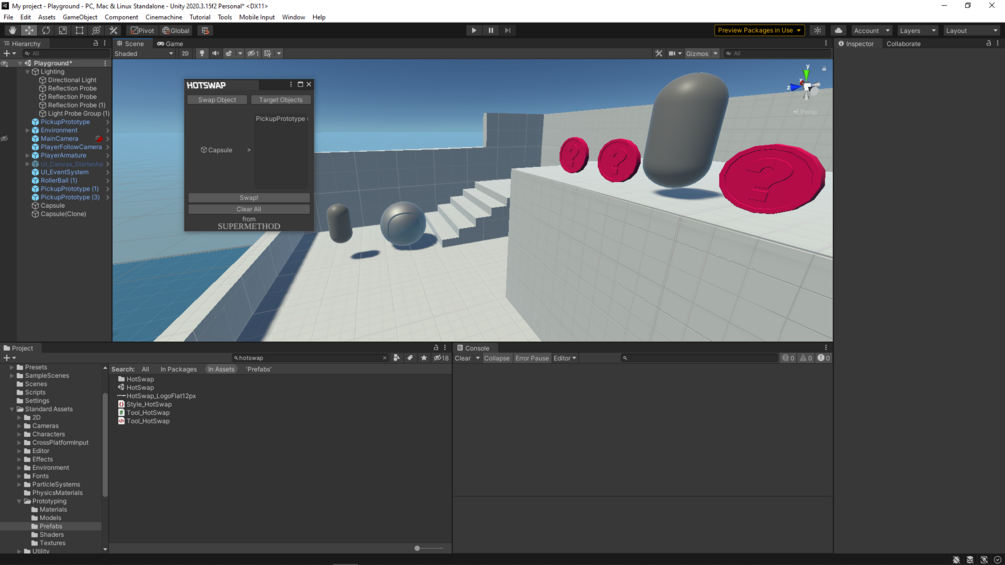Select the Rotate tool
Image resolution: width=1005 pixels, height=565 pixels.
click(x=46, y=30)
